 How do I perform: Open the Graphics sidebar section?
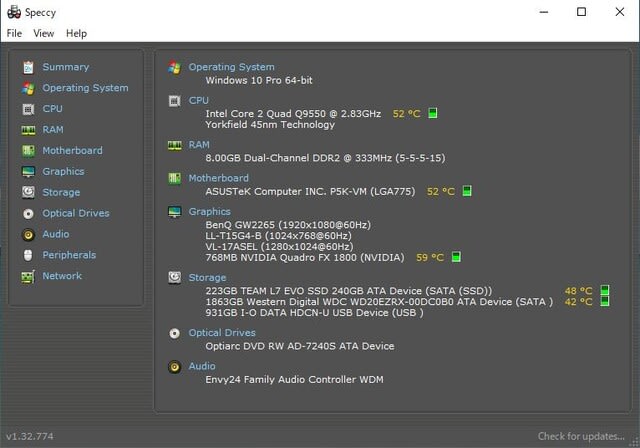(63, 171)
